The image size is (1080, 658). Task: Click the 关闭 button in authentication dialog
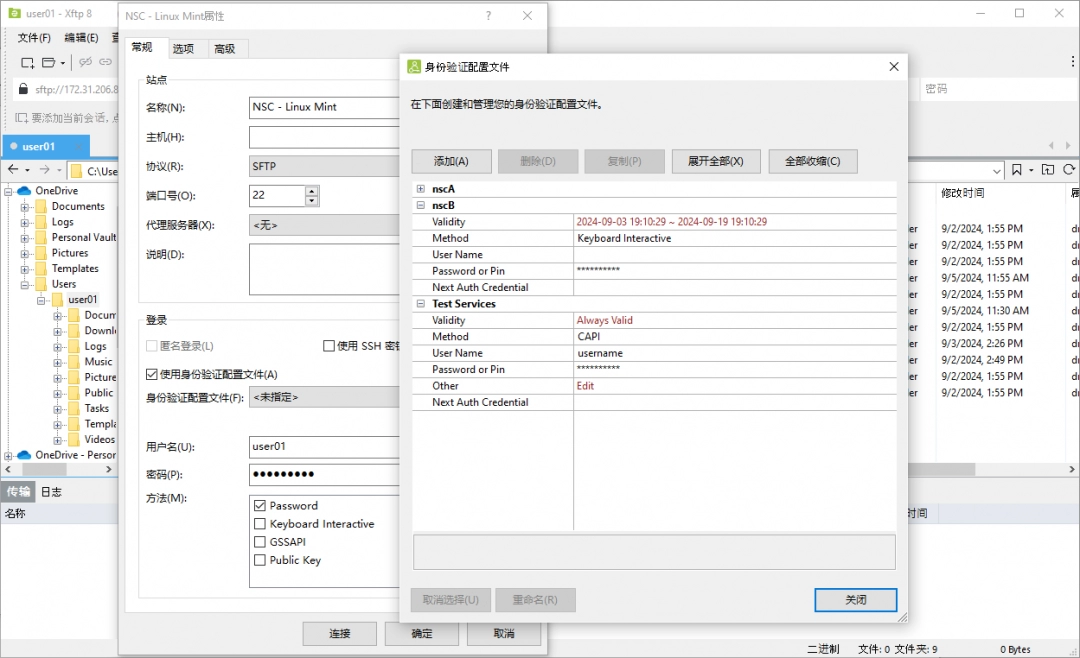coord(855,600)
